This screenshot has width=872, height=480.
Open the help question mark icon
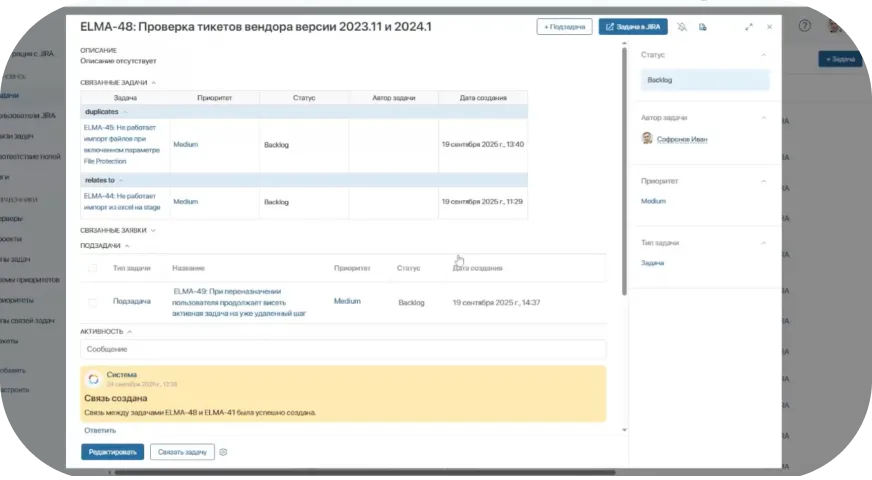click(805, 25)
